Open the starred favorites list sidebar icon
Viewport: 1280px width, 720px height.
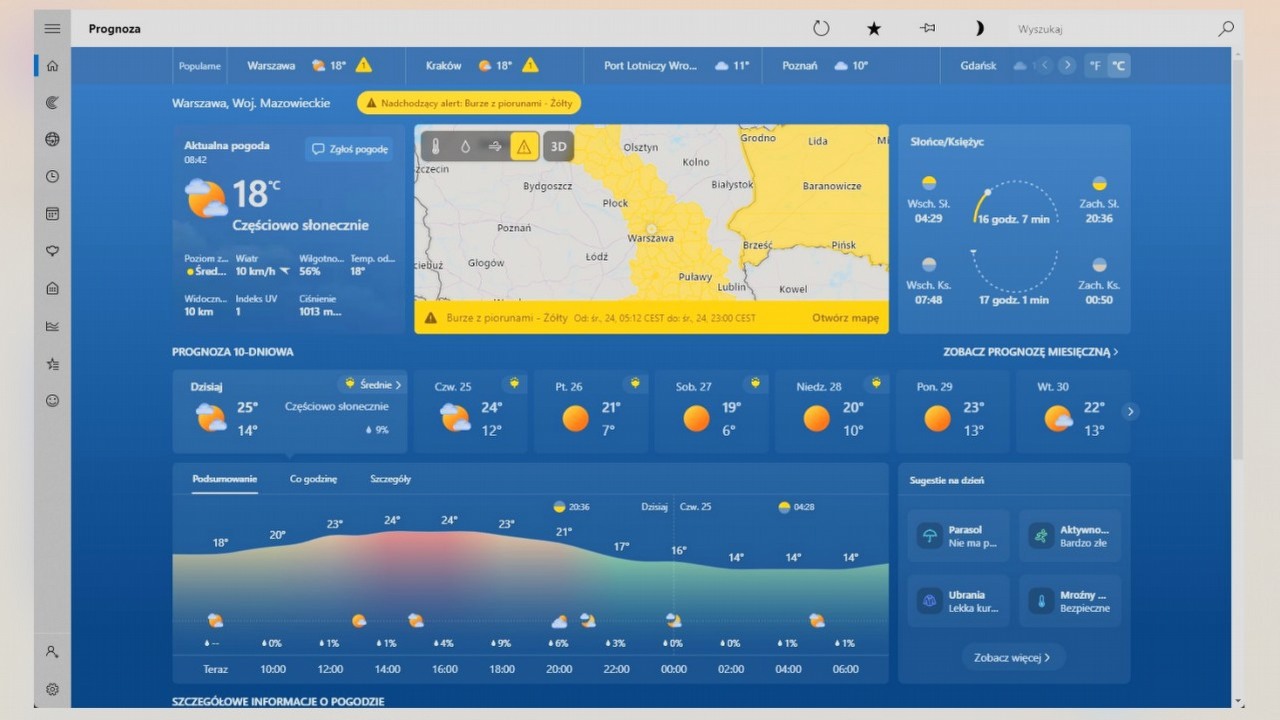(x=52, y=364)
